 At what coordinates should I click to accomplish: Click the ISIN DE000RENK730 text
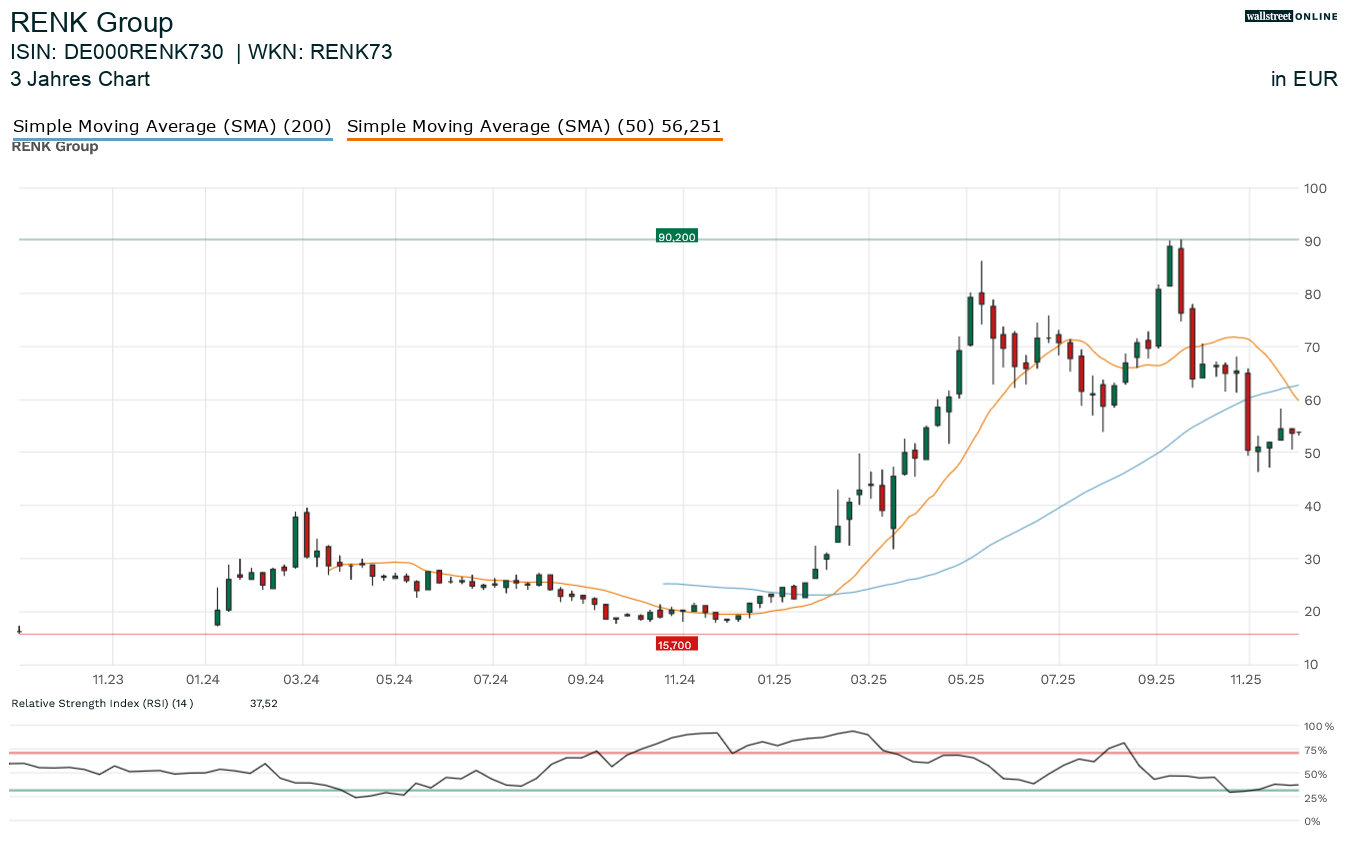117,52
